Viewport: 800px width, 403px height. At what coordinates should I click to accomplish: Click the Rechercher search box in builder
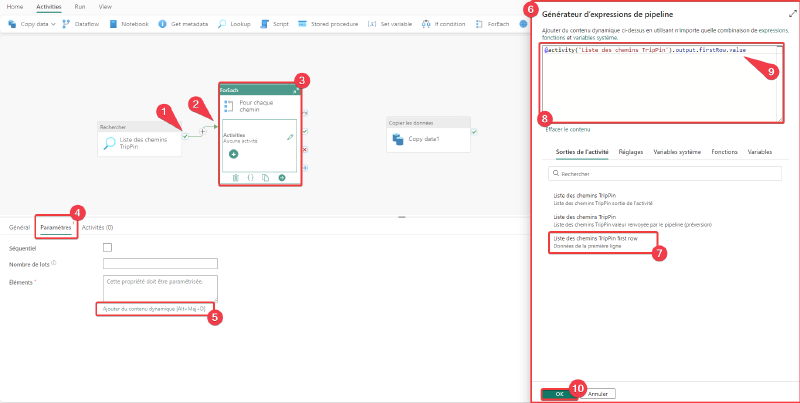[665, 173]
